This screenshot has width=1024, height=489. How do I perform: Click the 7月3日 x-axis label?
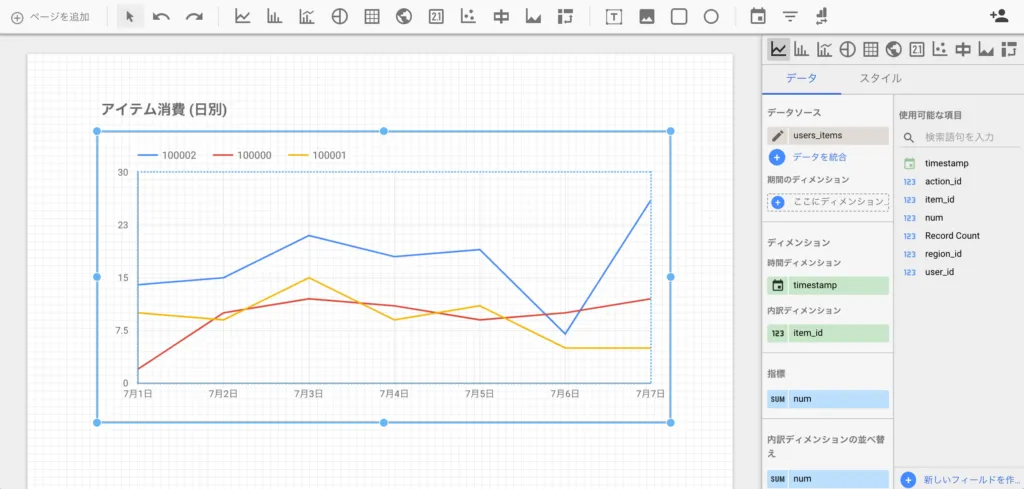(x=308, y=394)
